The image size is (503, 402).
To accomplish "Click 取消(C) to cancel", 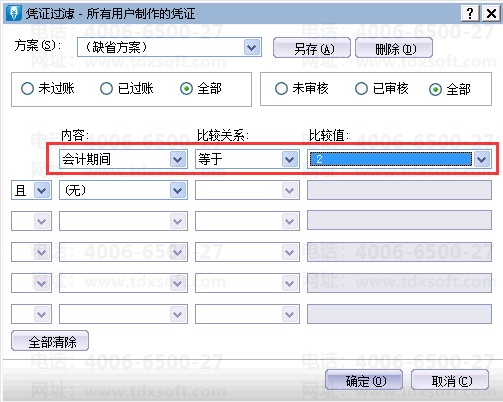I will [450, 380].
